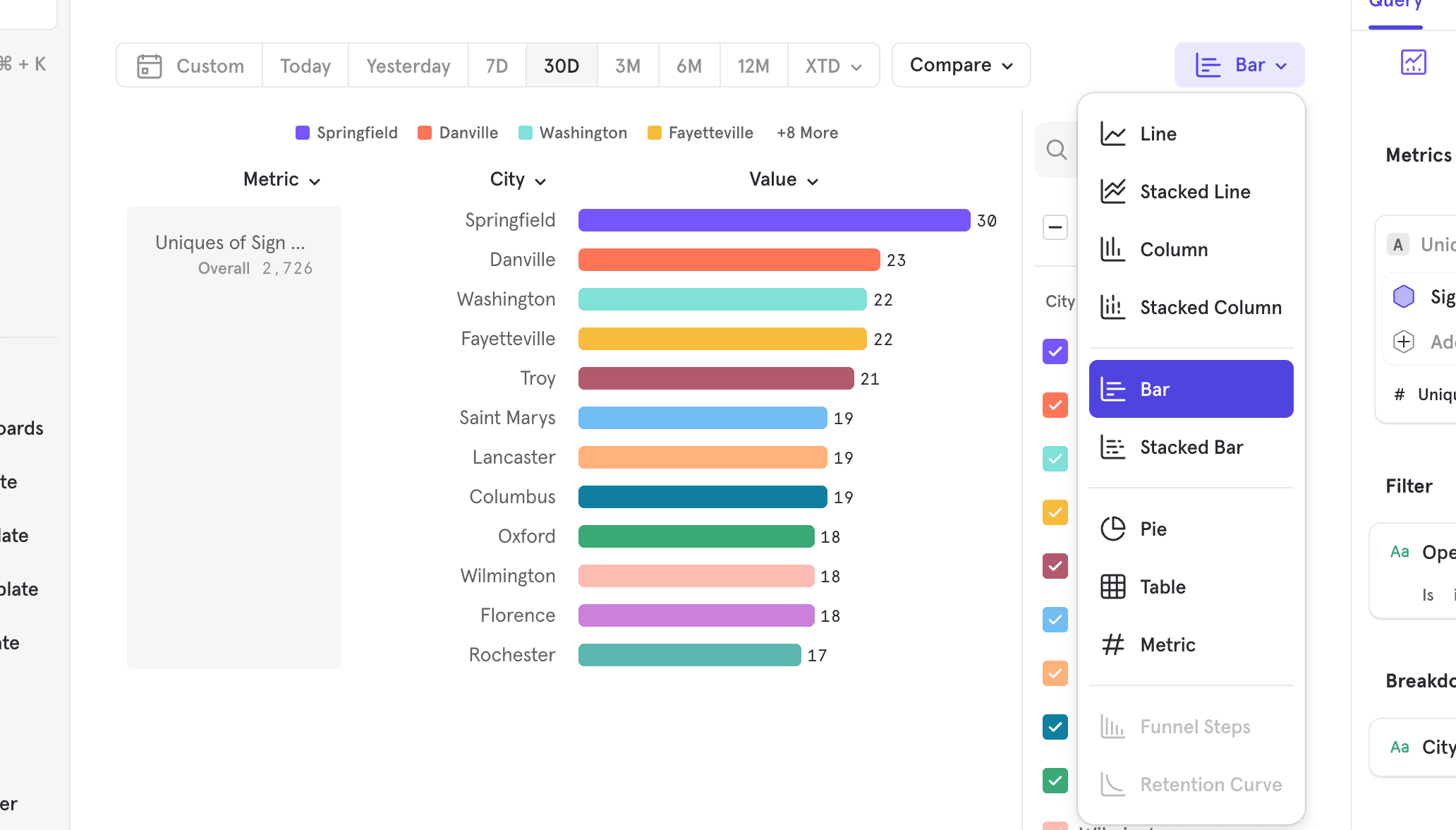This screenshot has width=1456, height=830.
Task: Choose the Stacked Column chart icon
Action: pyautogui.click(x=1112, y=306)
